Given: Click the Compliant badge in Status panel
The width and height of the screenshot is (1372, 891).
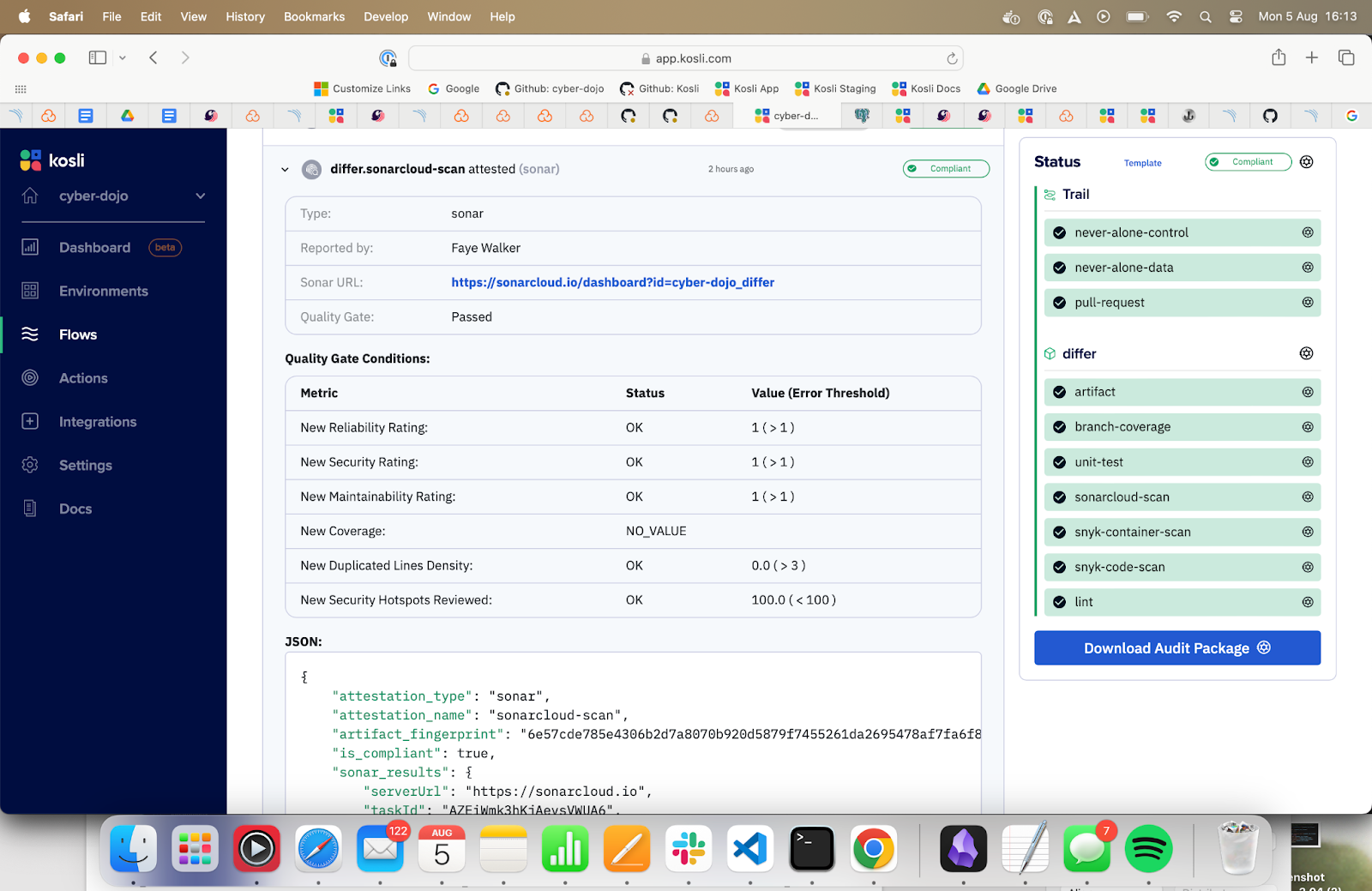Looking at the screenshot, I should pos(1248,162).
